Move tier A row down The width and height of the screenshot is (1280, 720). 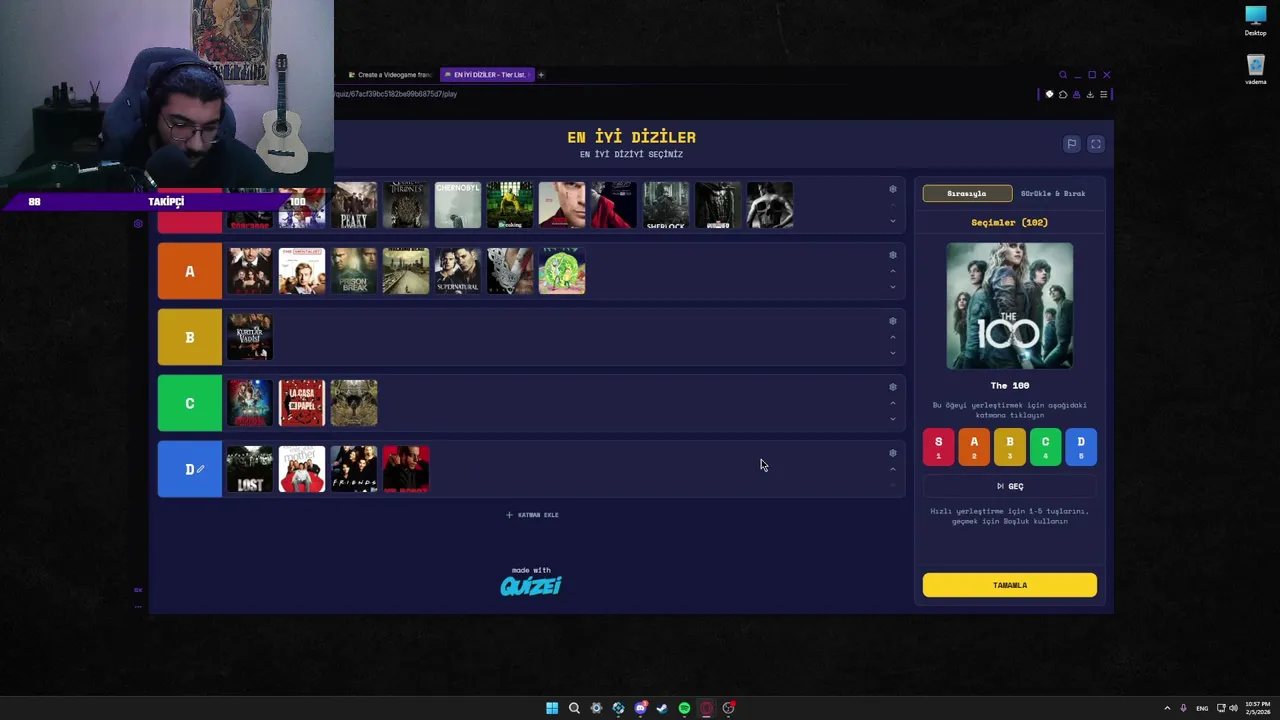[x=893, y=287]
